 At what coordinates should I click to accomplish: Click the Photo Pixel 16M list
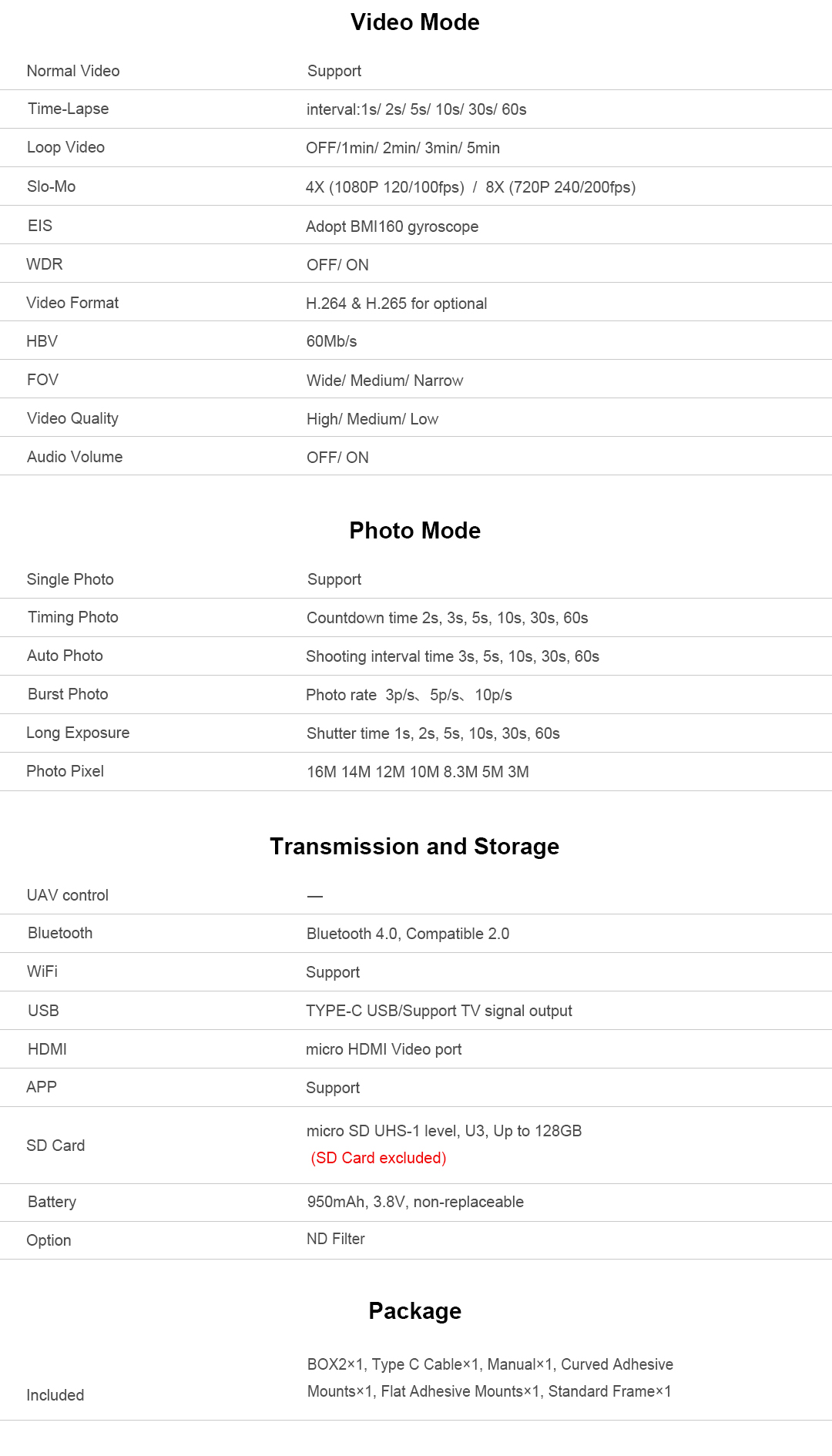[x=418, y=772]
